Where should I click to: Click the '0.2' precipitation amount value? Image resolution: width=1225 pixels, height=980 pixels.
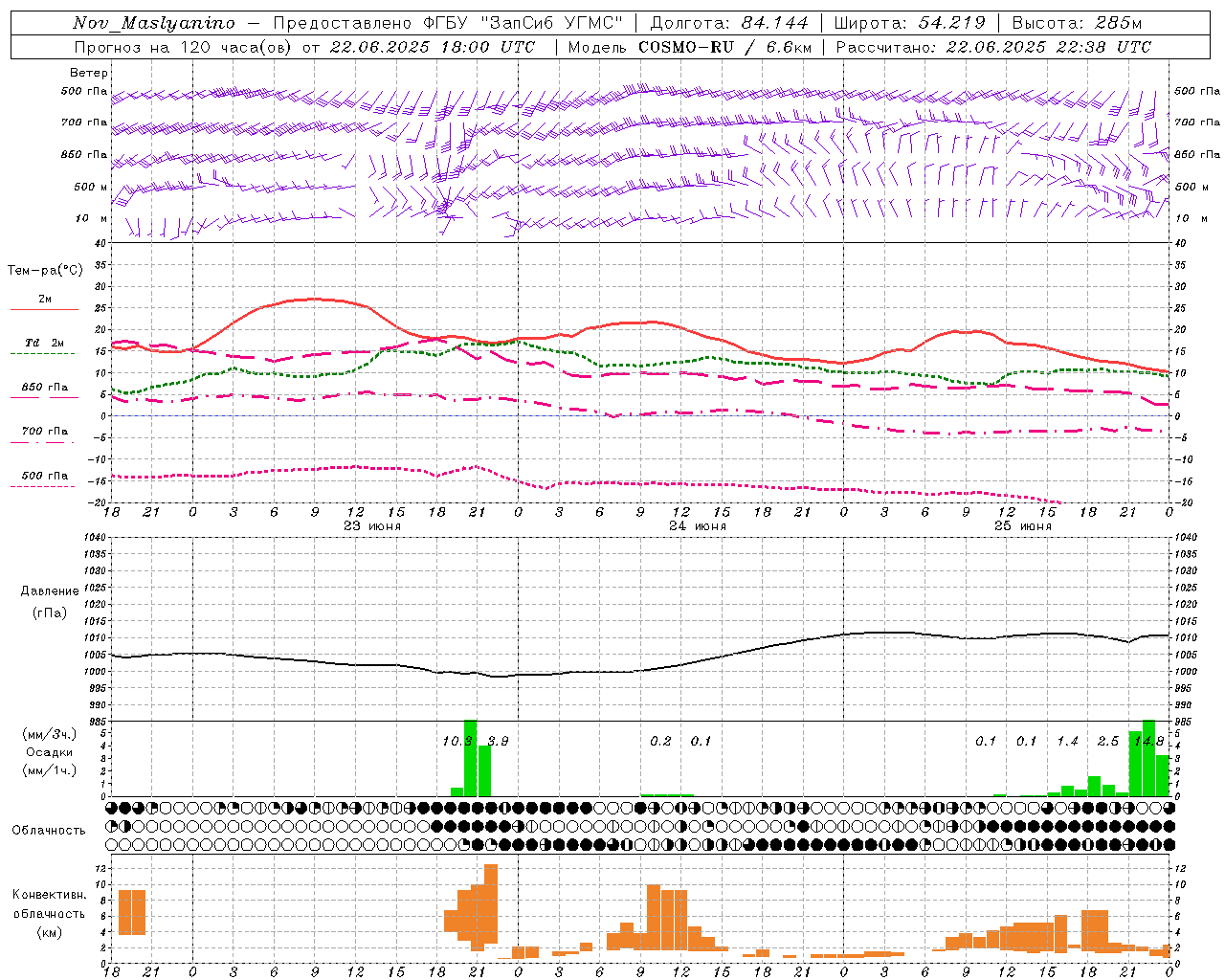coord(660,742)
